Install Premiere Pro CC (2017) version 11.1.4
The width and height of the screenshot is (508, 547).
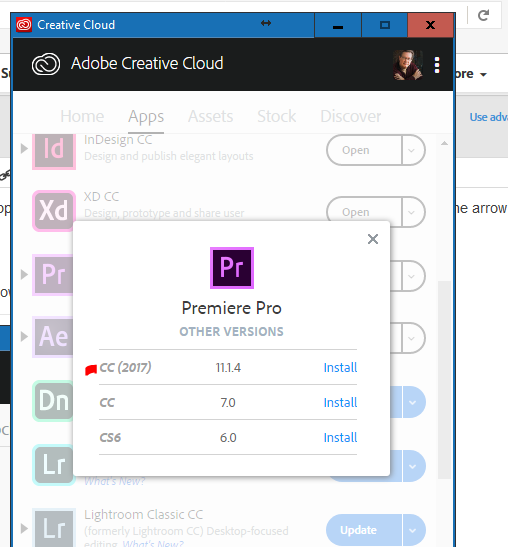click(x=340, y=367)
